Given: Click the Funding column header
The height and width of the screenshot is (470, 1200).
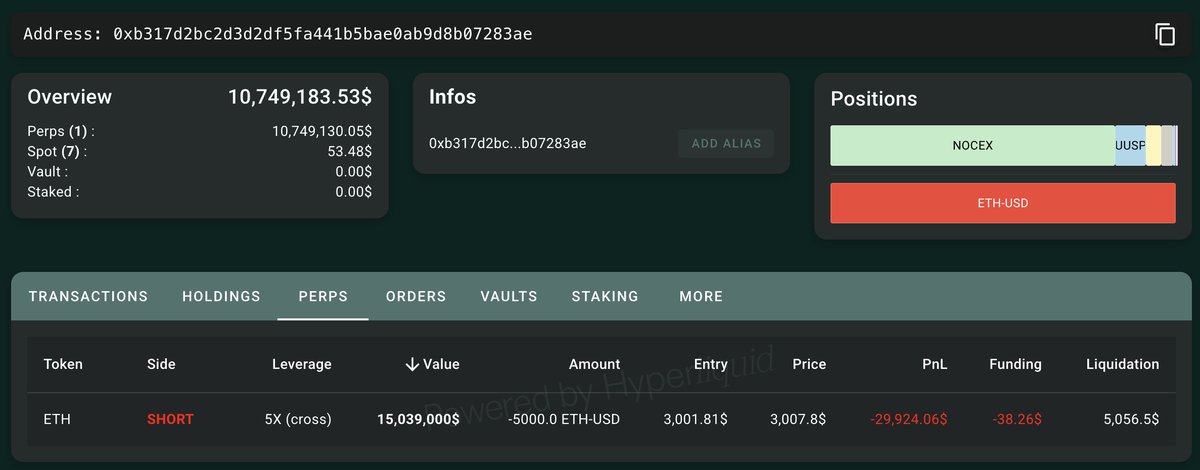Looking at the screenshot, I should point(1015,364).
